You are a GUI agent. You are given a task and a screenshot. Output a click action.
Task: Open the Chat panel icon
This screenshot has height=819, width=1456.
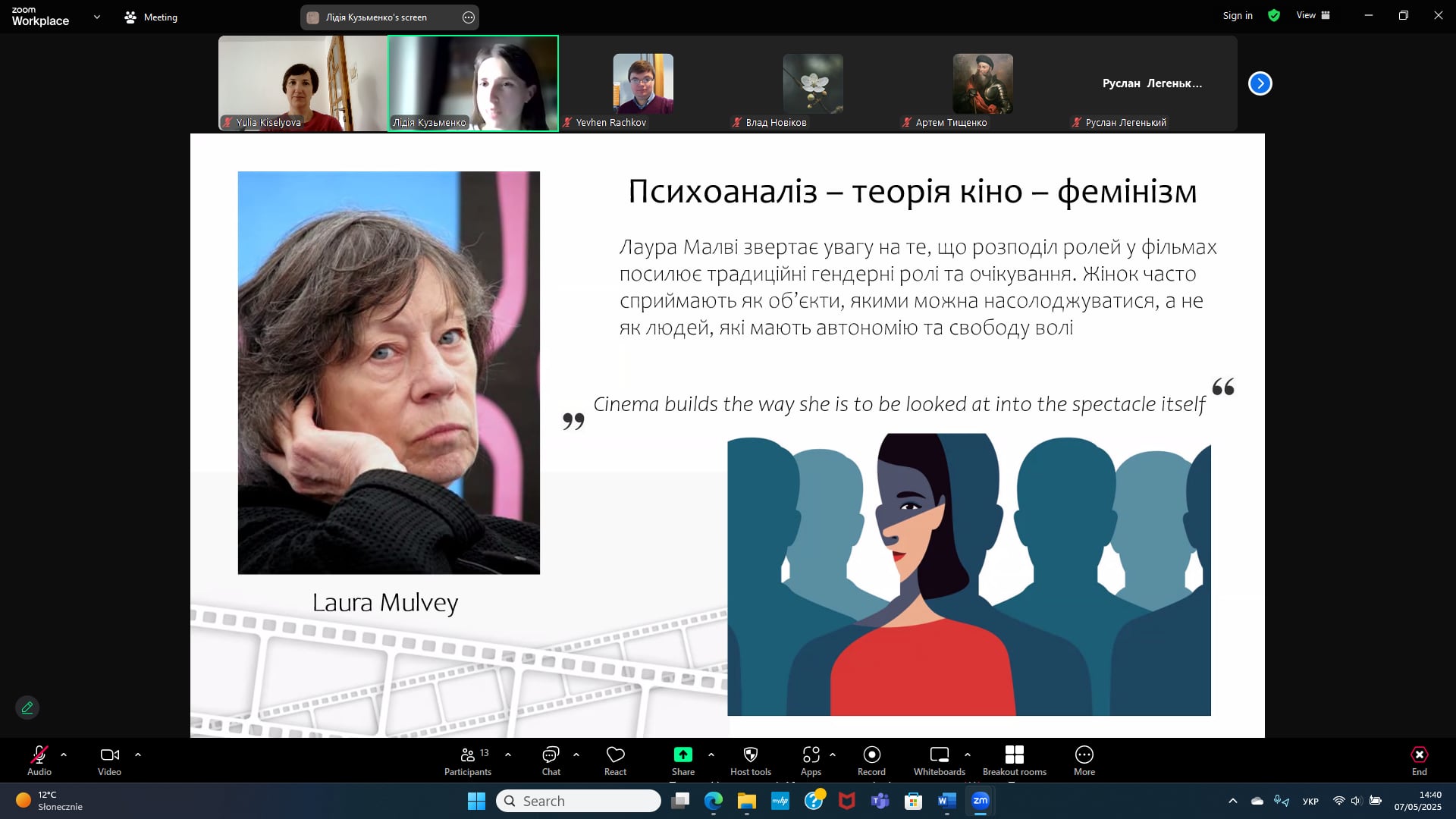pyautogui.click(x=551, y=755)
